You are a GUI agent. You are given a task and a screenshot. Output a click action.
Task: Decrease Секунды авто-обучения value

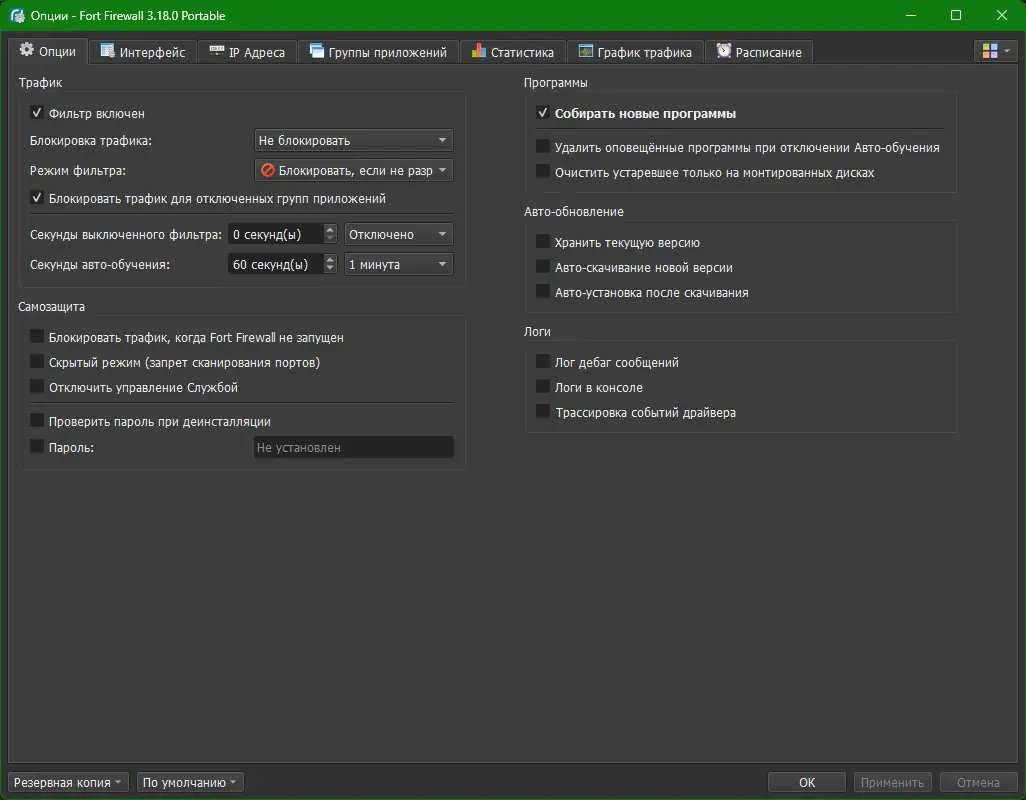(x=330, y=270)
